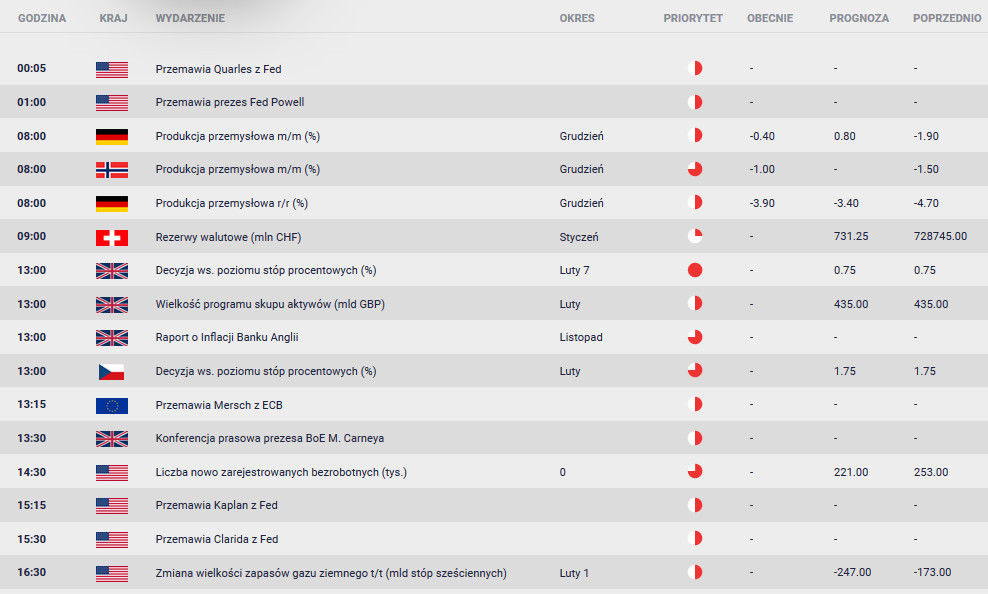Open Wielkość programu skupu aktywów event
The image size is (988, 594).
(x=270, y=304)
